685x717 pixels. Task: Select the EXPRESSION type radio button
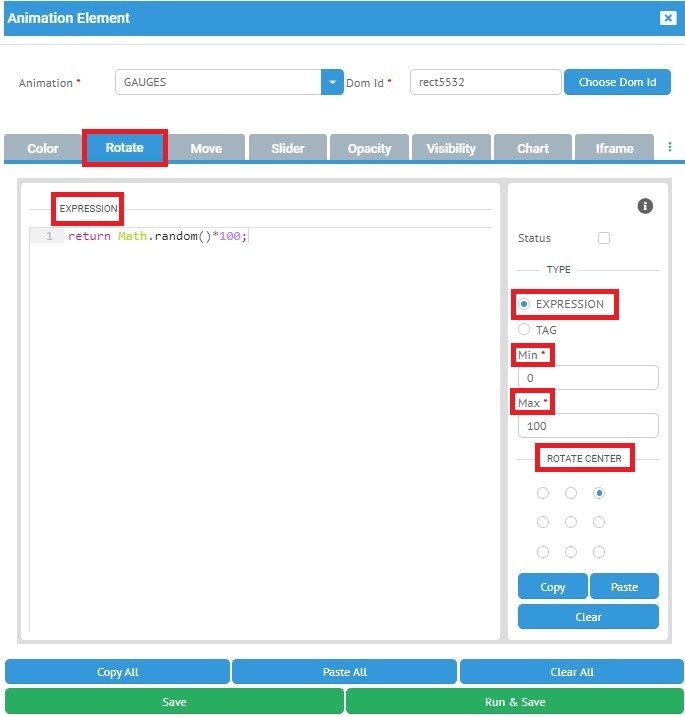coord(524,304)
